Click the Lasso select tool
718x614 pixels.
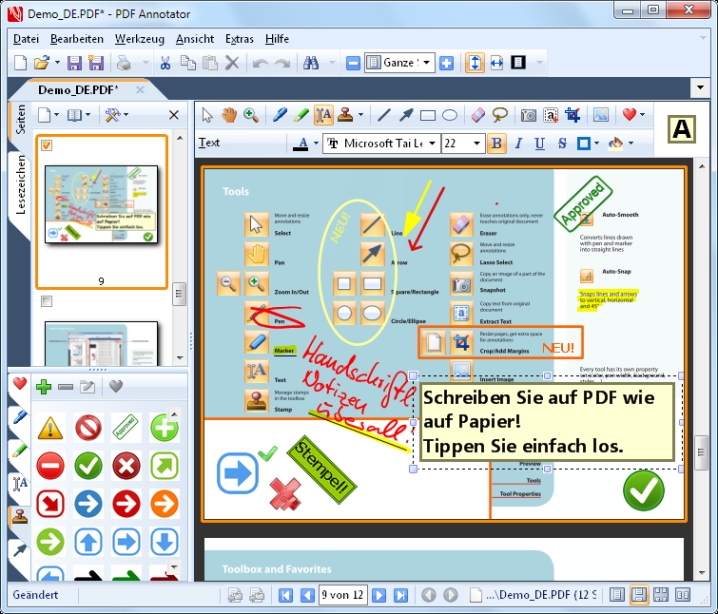(500, 115)
